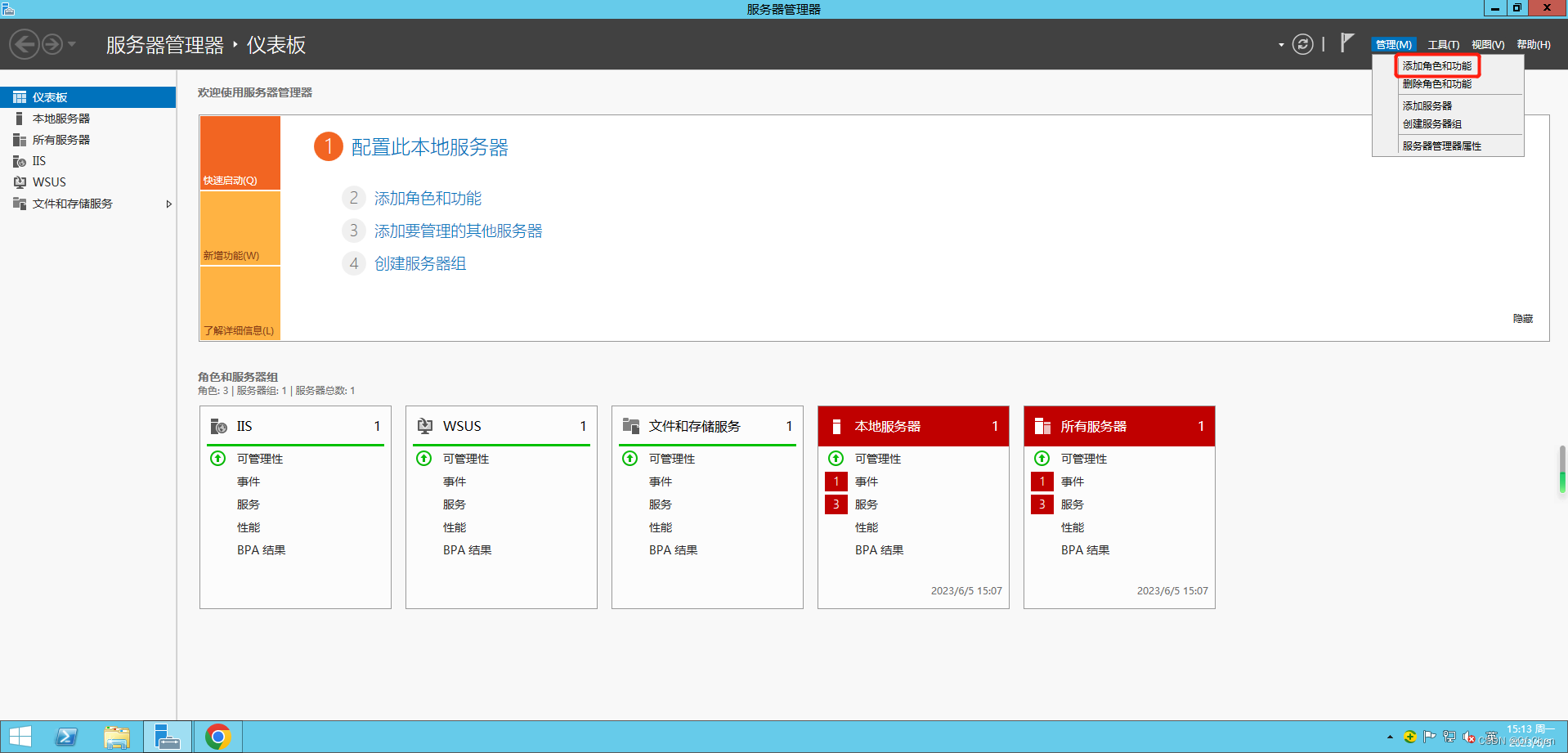Screen dimensions: 1568x753
Task: Open BPA 结果 in the WSUS tile
Action: (x=467, y=550)
